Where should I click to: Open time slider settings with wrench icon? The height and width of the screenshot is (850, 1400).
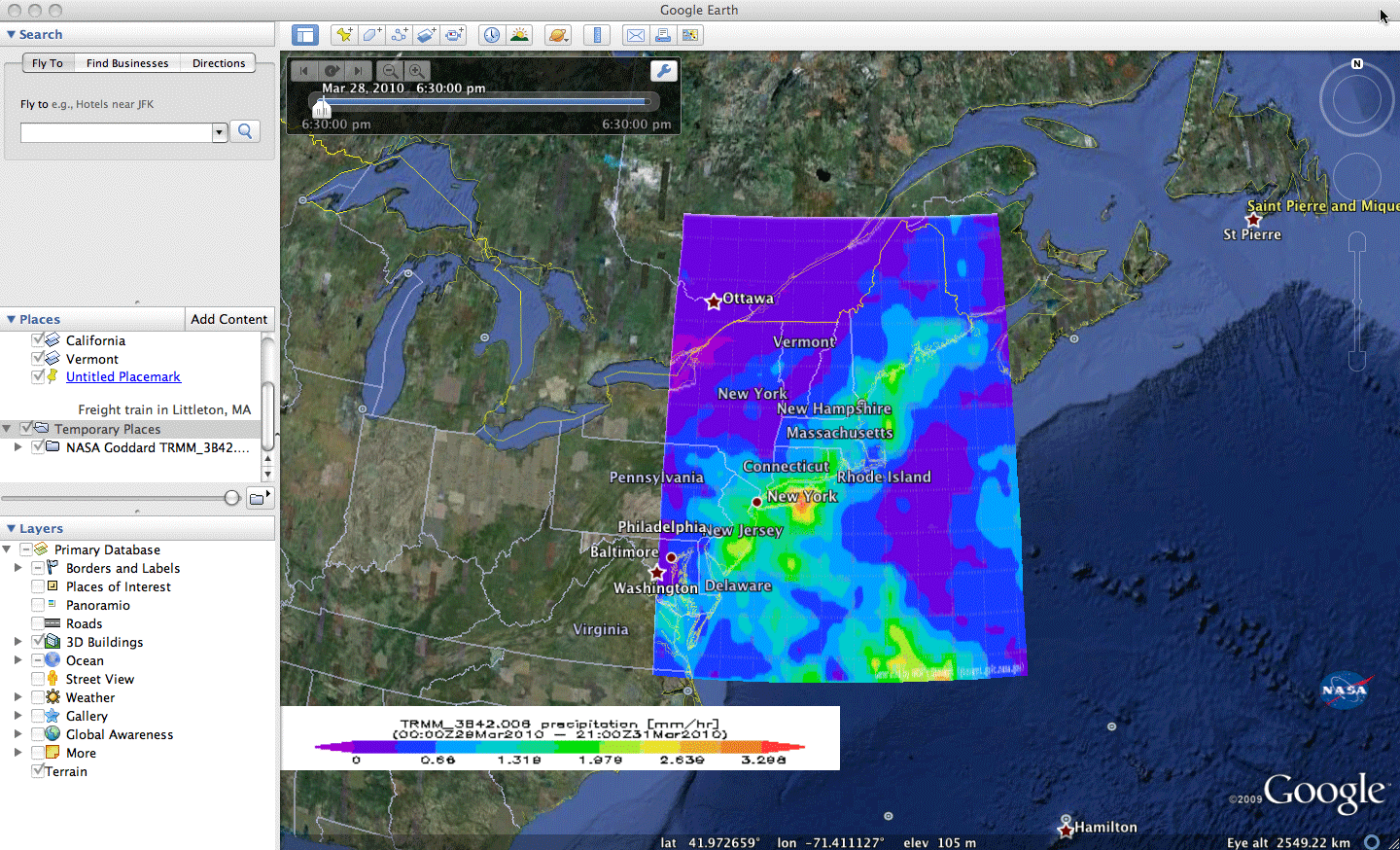(x=663, y=70)
